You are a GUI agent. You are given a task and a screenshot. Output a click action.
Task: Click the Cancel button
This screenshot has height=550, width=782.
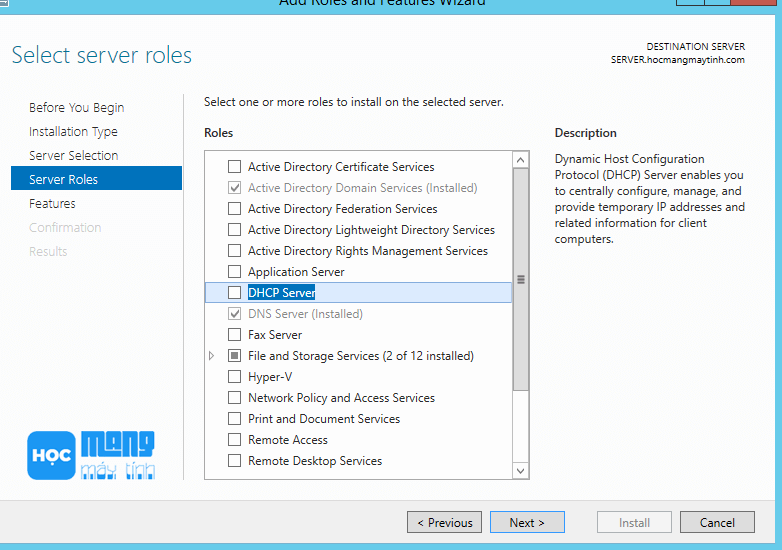click(x=717, y=522)
